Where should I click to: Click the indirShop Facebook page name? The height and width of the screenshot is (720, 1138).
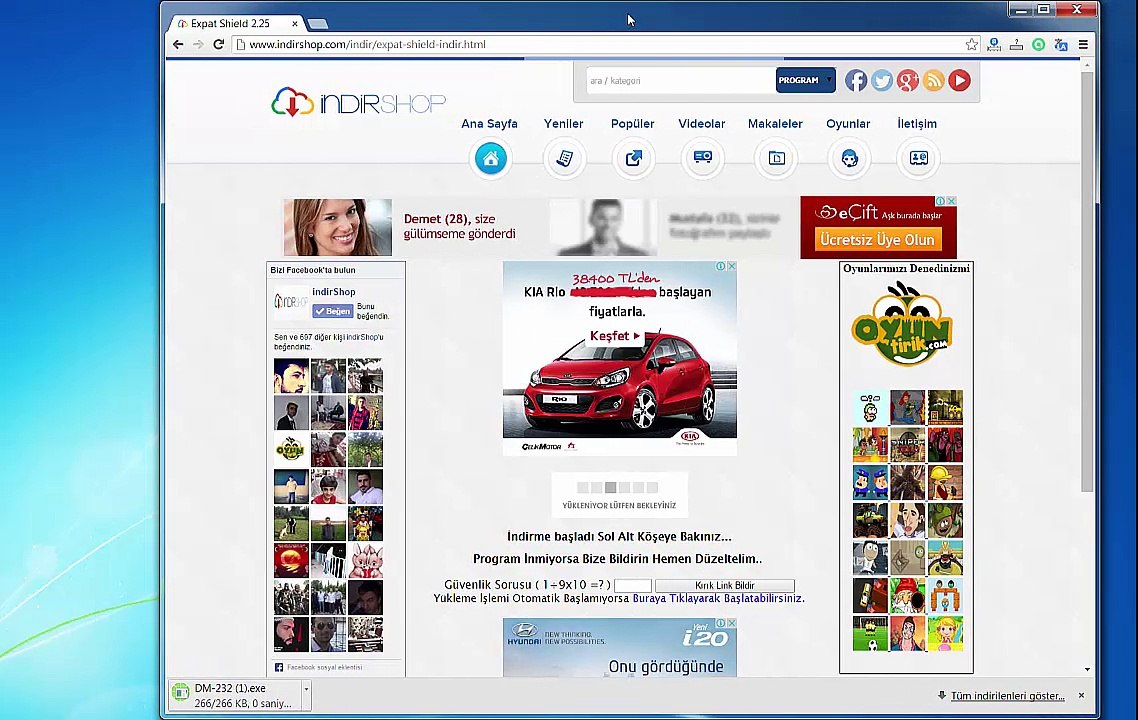click(334, 292)
